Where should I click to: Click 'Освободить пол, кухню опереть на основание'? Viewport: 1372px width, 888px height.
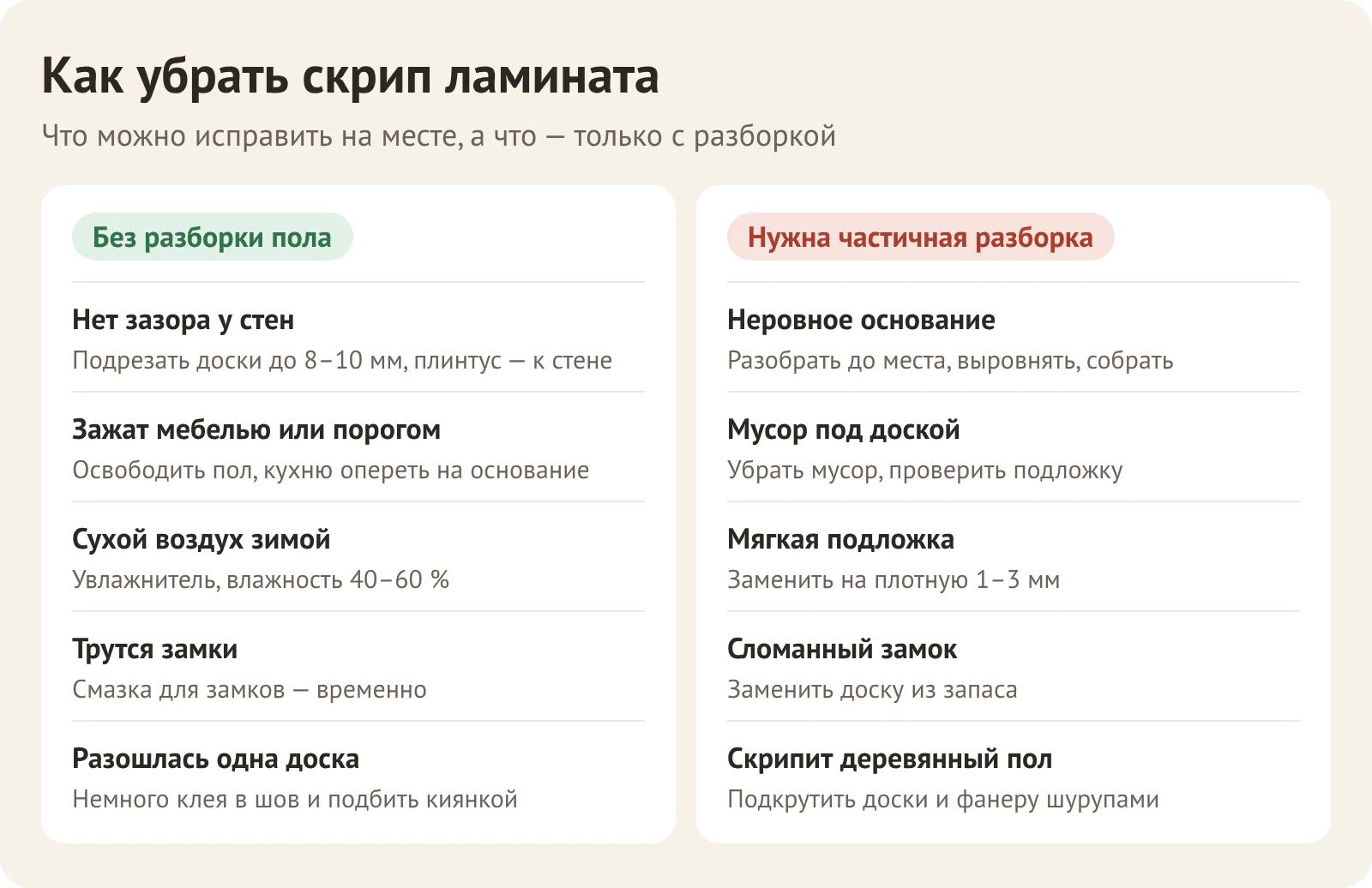(x=331, y=470)
